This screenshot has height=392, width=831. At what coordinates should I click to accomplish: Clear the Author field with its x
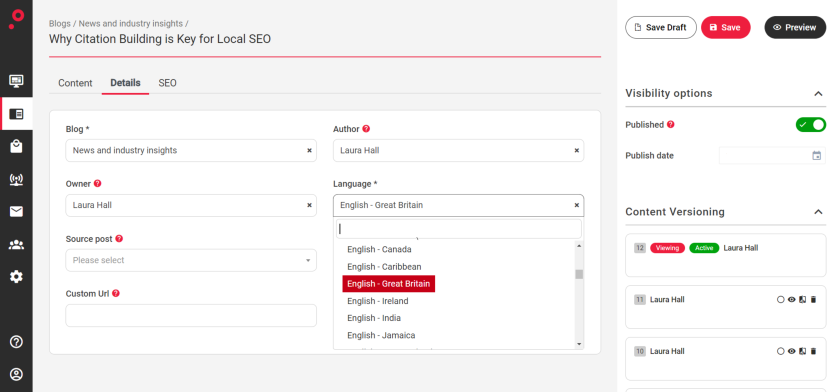click(577, 150)
